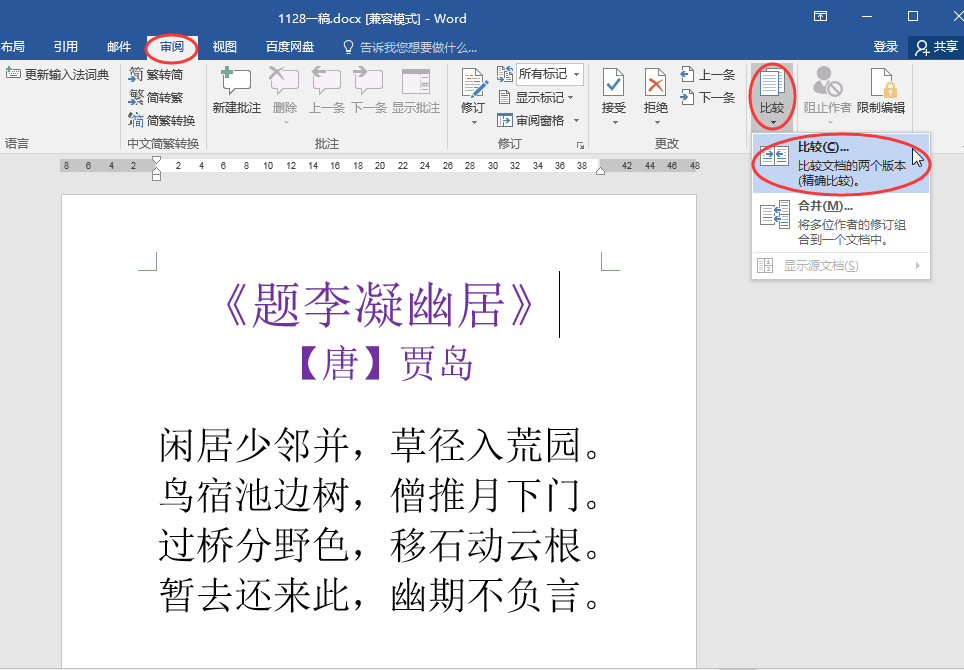Switch to the 视图 View tab
Viewport: 964px width, 670px height.
tap(224, 47)
